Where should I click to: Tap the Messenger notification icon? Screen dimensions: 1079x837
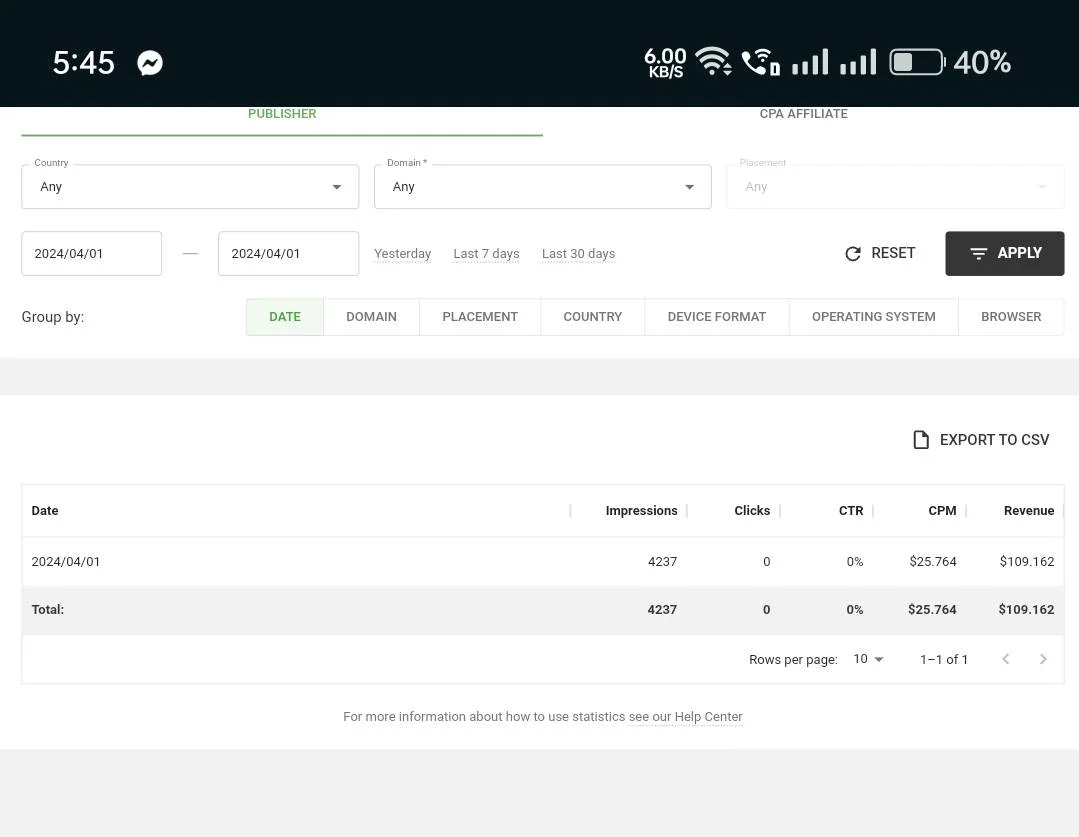tap(150, 63)
